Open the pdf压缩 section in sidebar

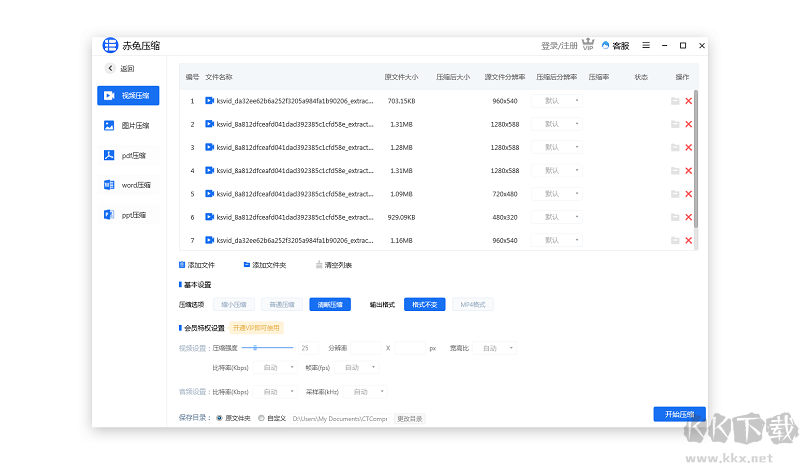[x=127, y=156]
